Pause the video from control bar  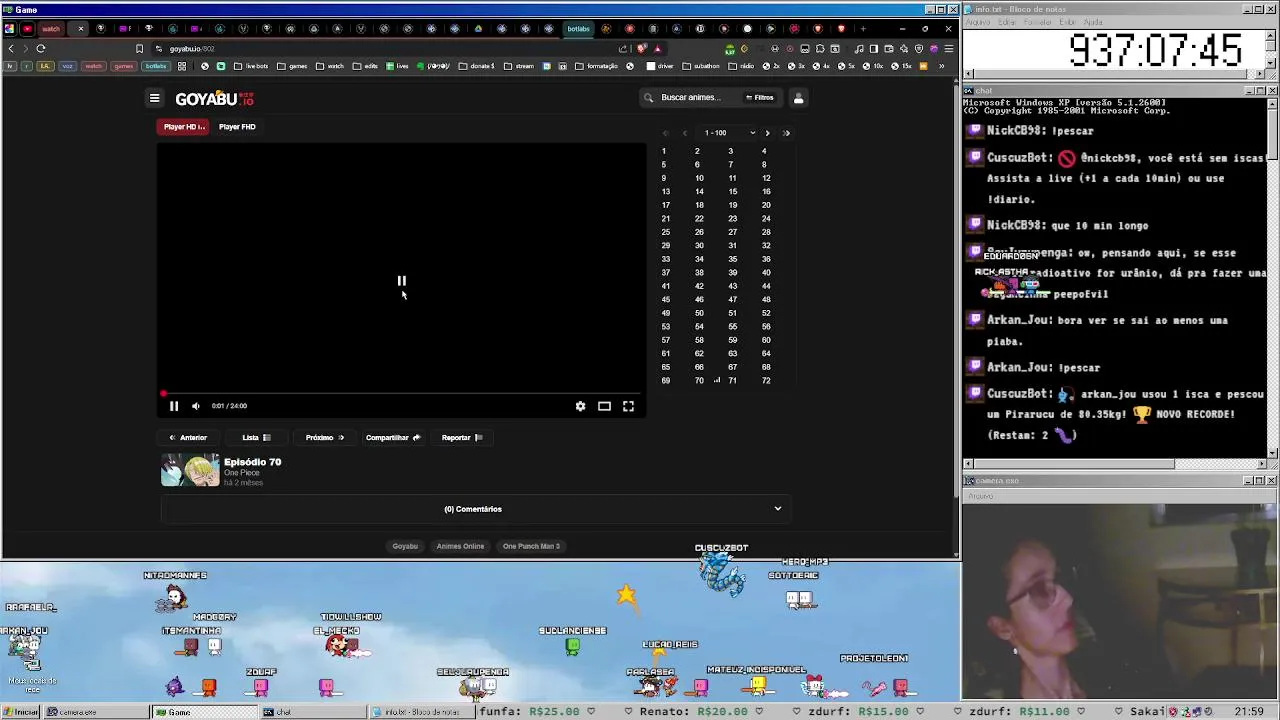tap(173, 406)
